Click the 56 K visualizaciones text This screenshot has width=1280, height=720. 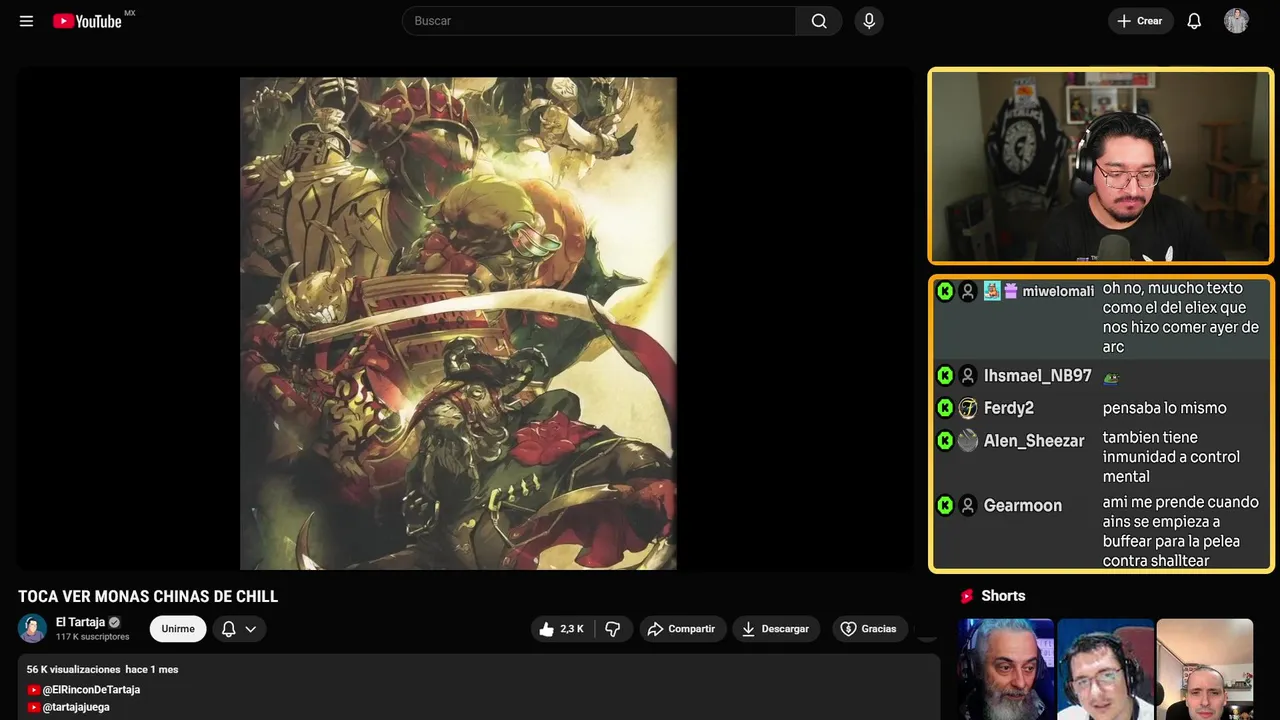pyautogui.click(x=73, y=670)
